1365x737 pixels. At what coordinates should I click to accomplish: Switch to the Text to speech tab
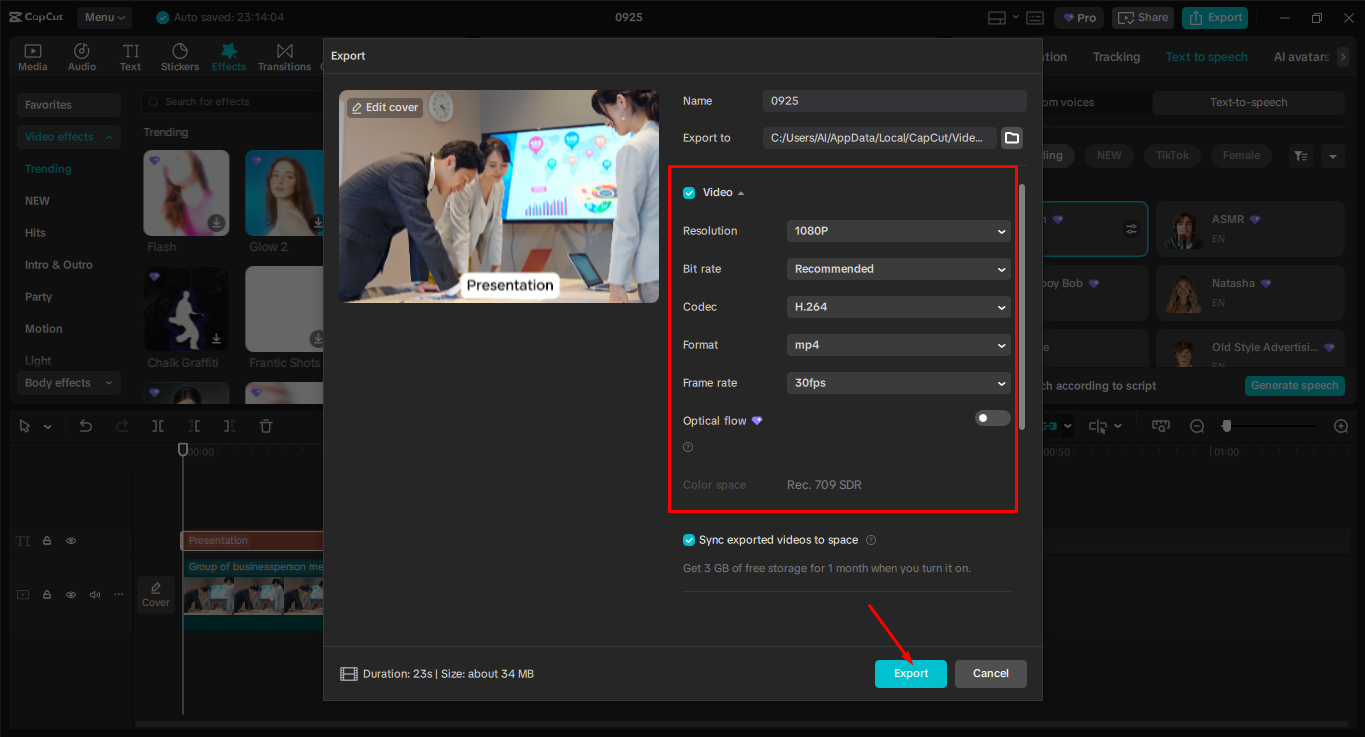[x=1206, y=57]
